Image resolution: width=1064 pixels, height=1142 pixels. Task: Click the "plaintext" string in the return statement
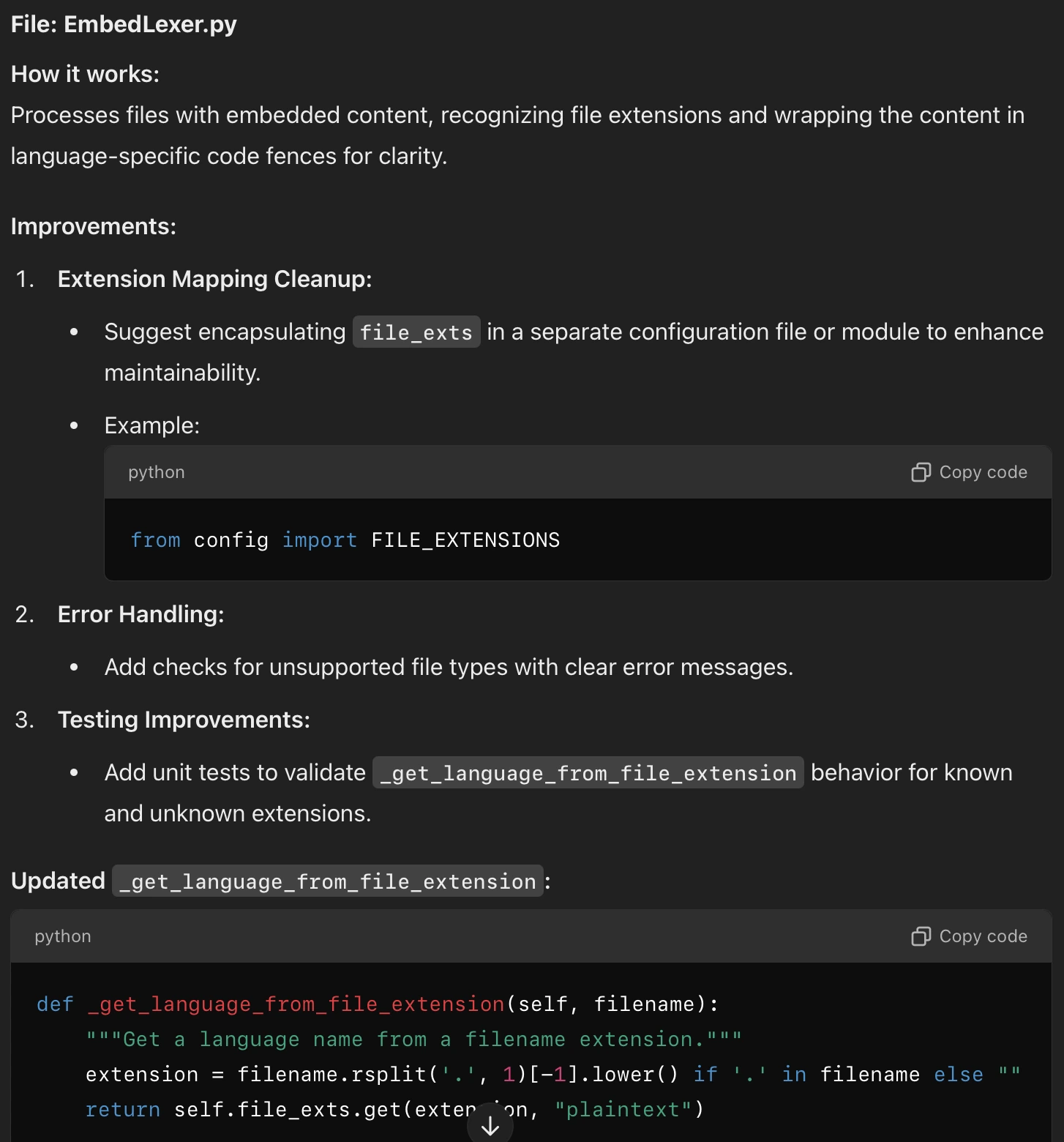621,1109
